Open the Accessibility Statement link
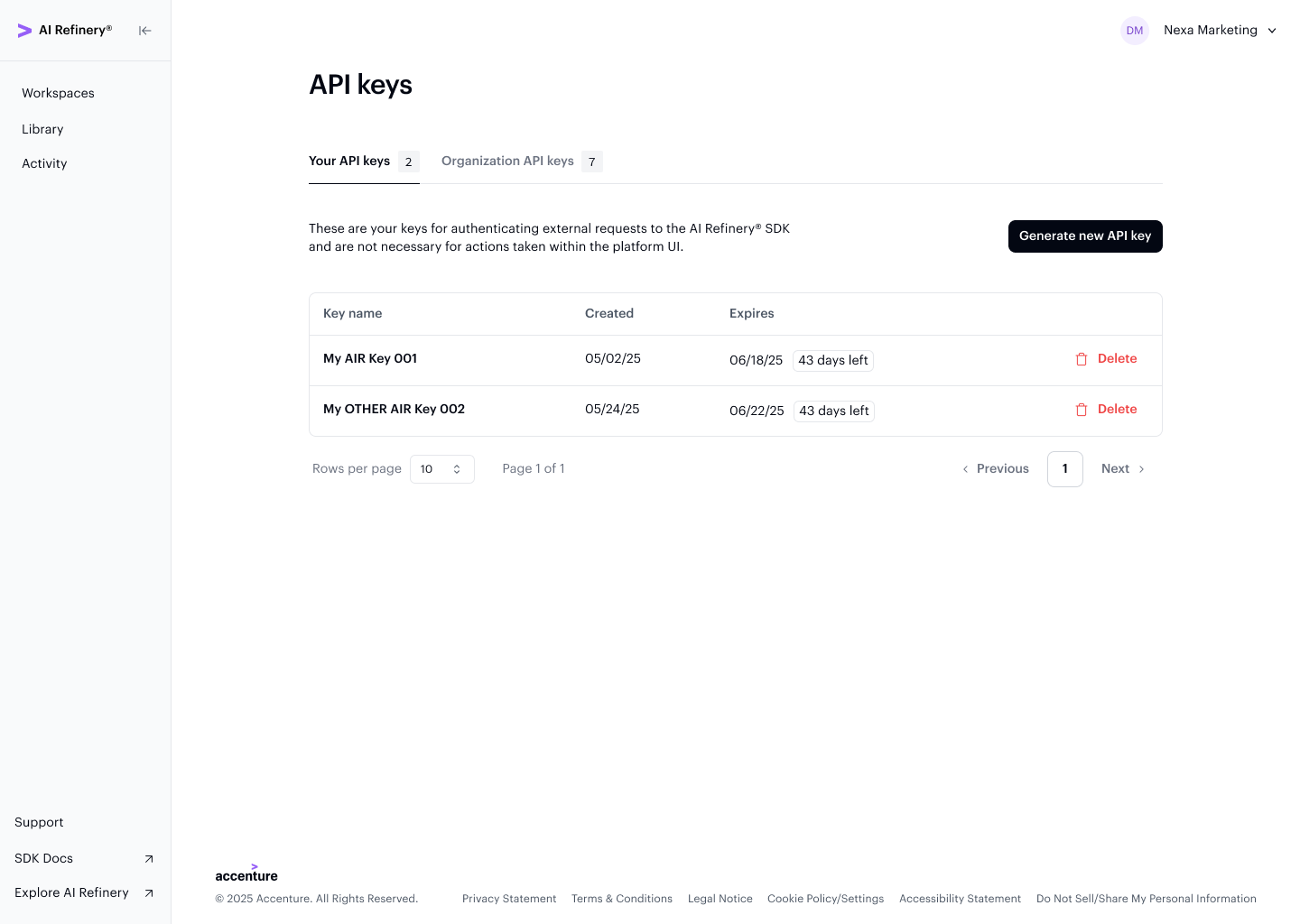 click(960, 899)
